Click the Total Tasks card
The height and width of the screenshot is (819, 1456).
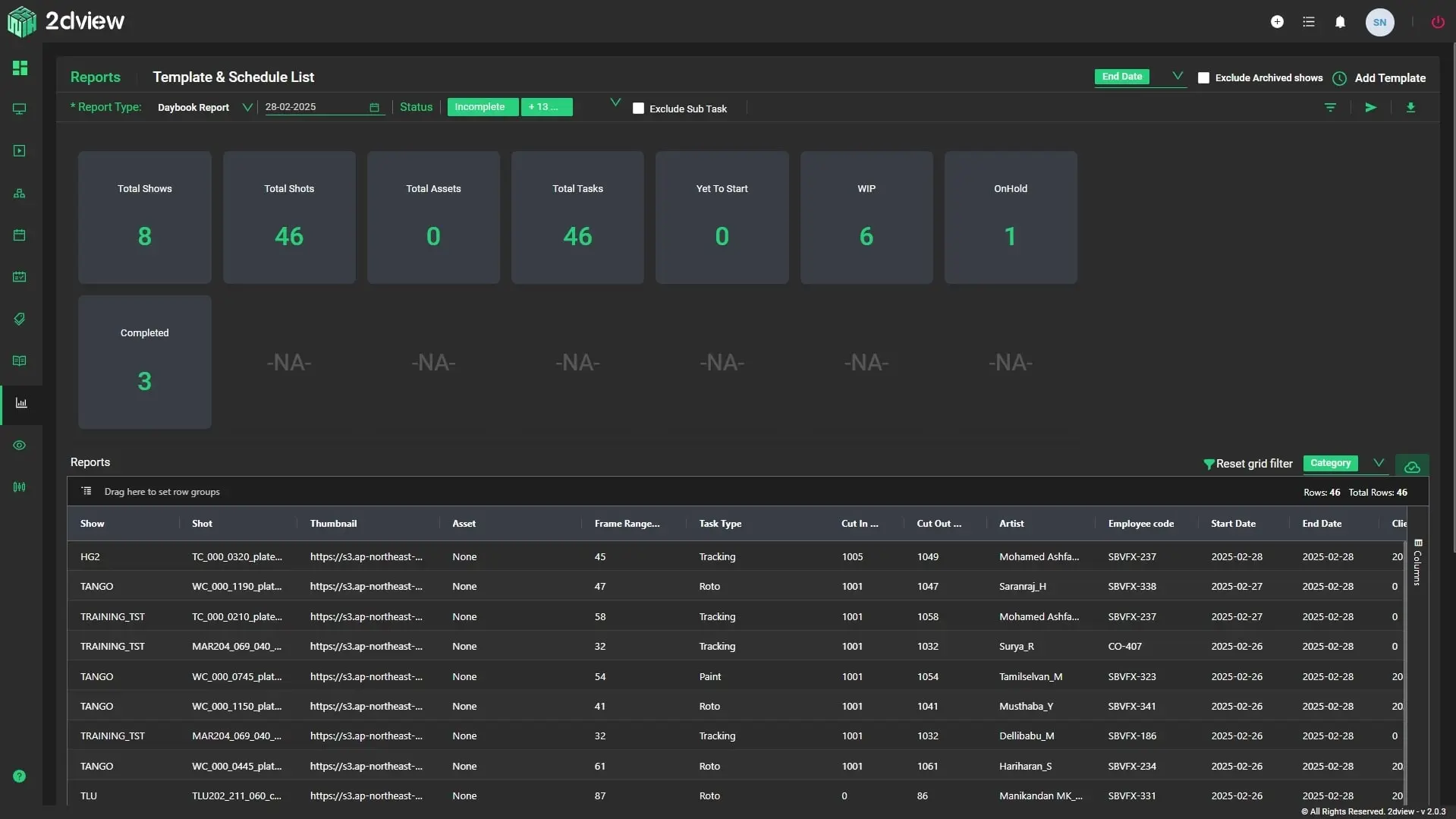577,217
